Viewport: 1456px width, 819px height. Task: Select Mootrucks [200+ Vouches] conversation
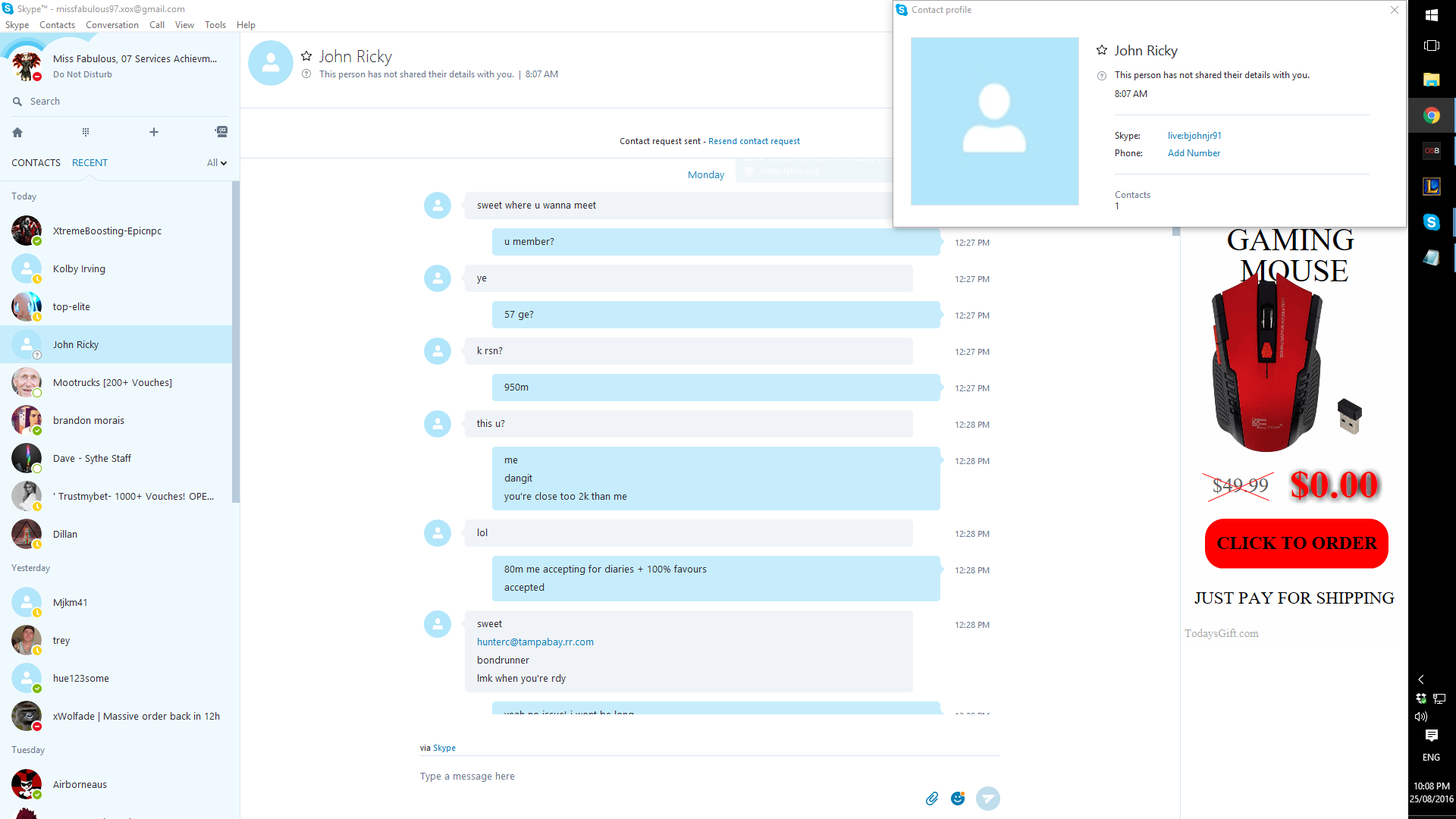tap(112, 383)
